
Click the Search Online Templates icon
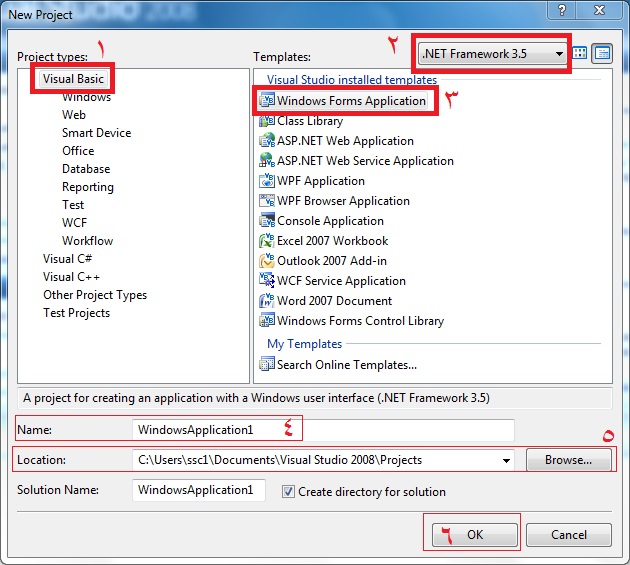point(267,364)
